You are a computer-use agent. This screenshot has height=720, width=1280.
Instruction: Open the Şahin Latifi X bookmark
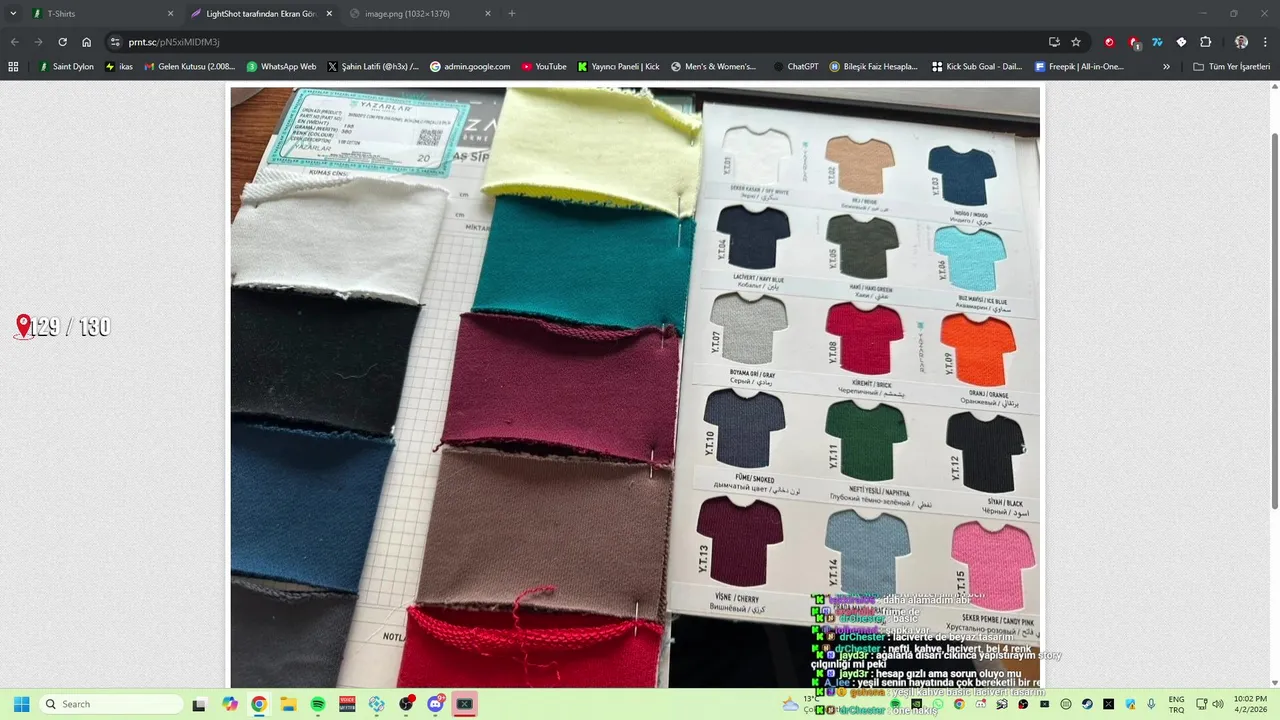pyautogui.click(x=373, y=67)
